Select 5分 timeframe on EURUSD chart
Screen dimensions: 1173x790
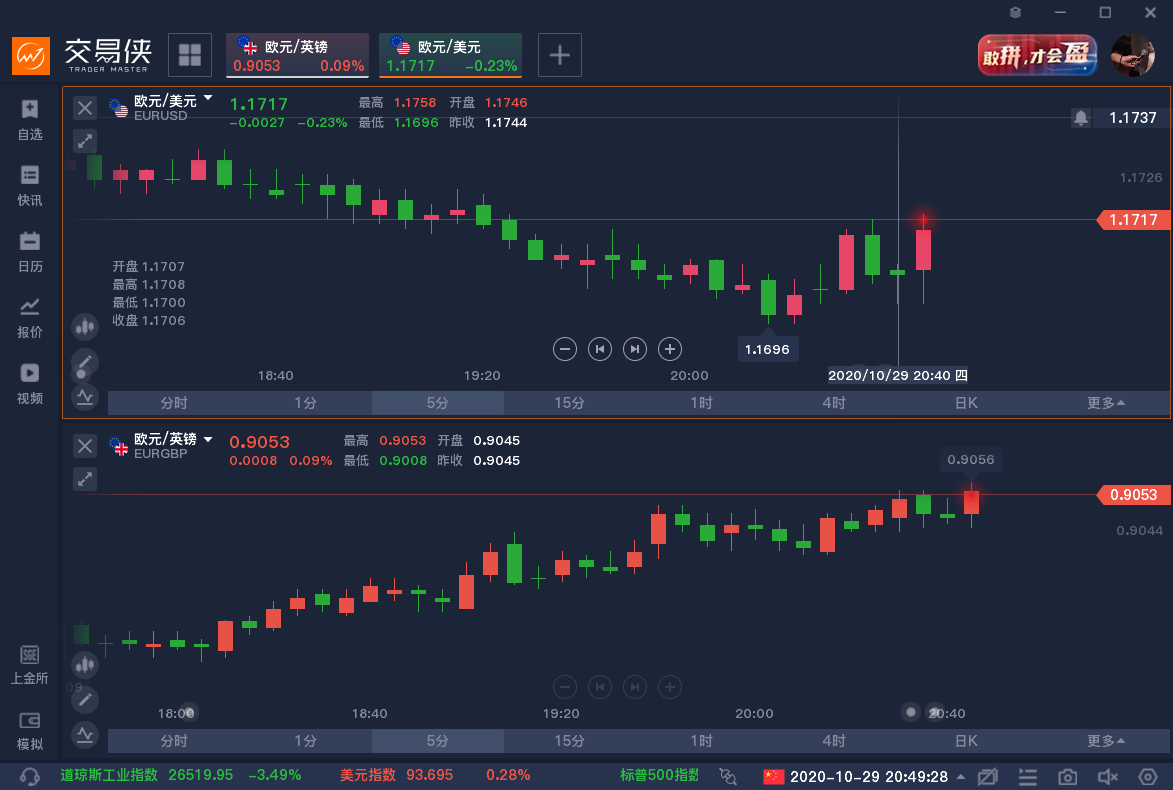point(438,402)
